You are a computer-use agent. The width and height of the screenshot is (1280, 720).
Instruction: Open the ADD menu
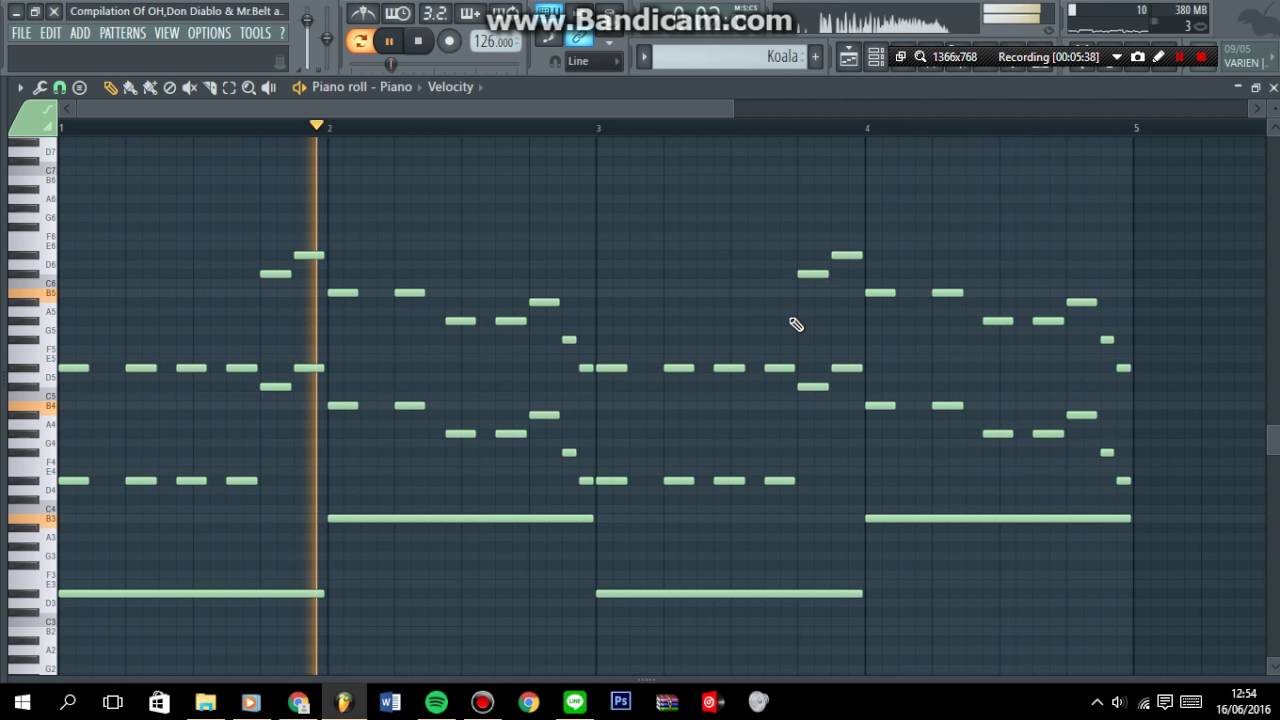click(x=80, y=33)
